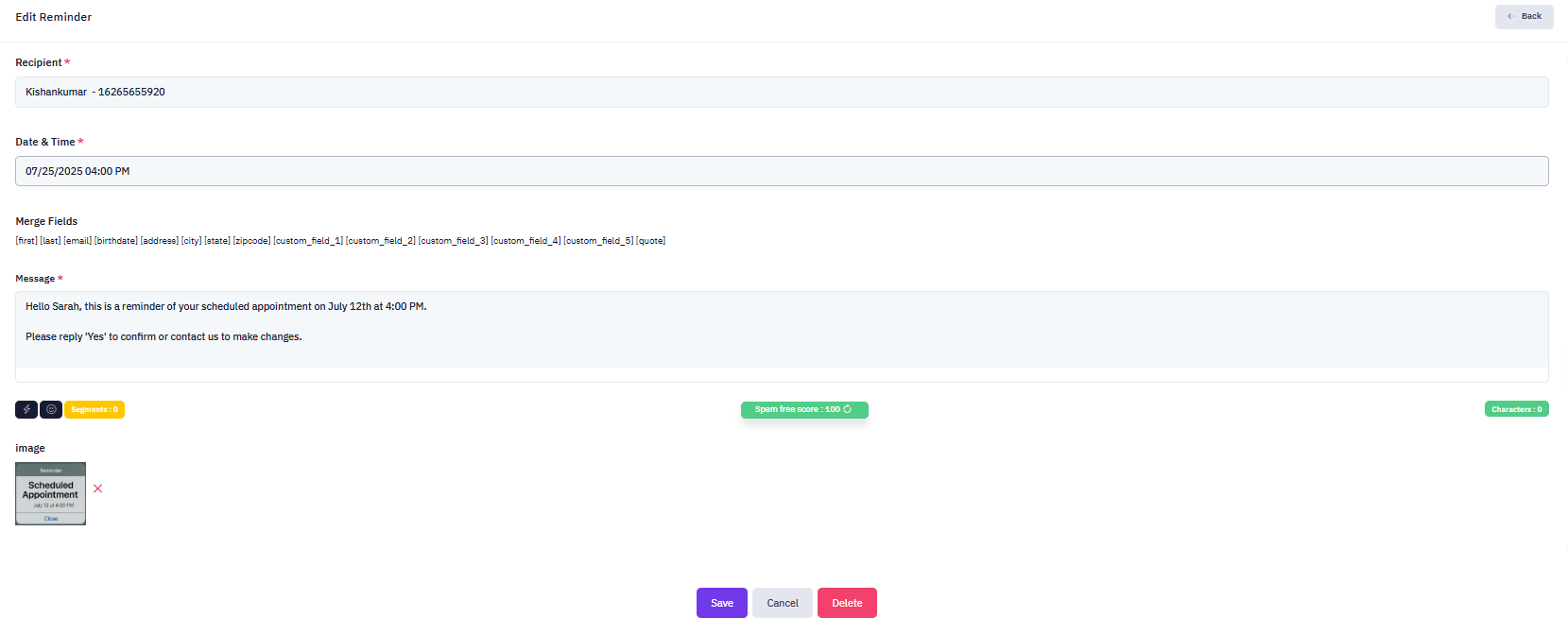This screenshot has height=635, width=1568.
Task: Insert the [custom_field_5] merge field
Action: (x=599, y=241)
